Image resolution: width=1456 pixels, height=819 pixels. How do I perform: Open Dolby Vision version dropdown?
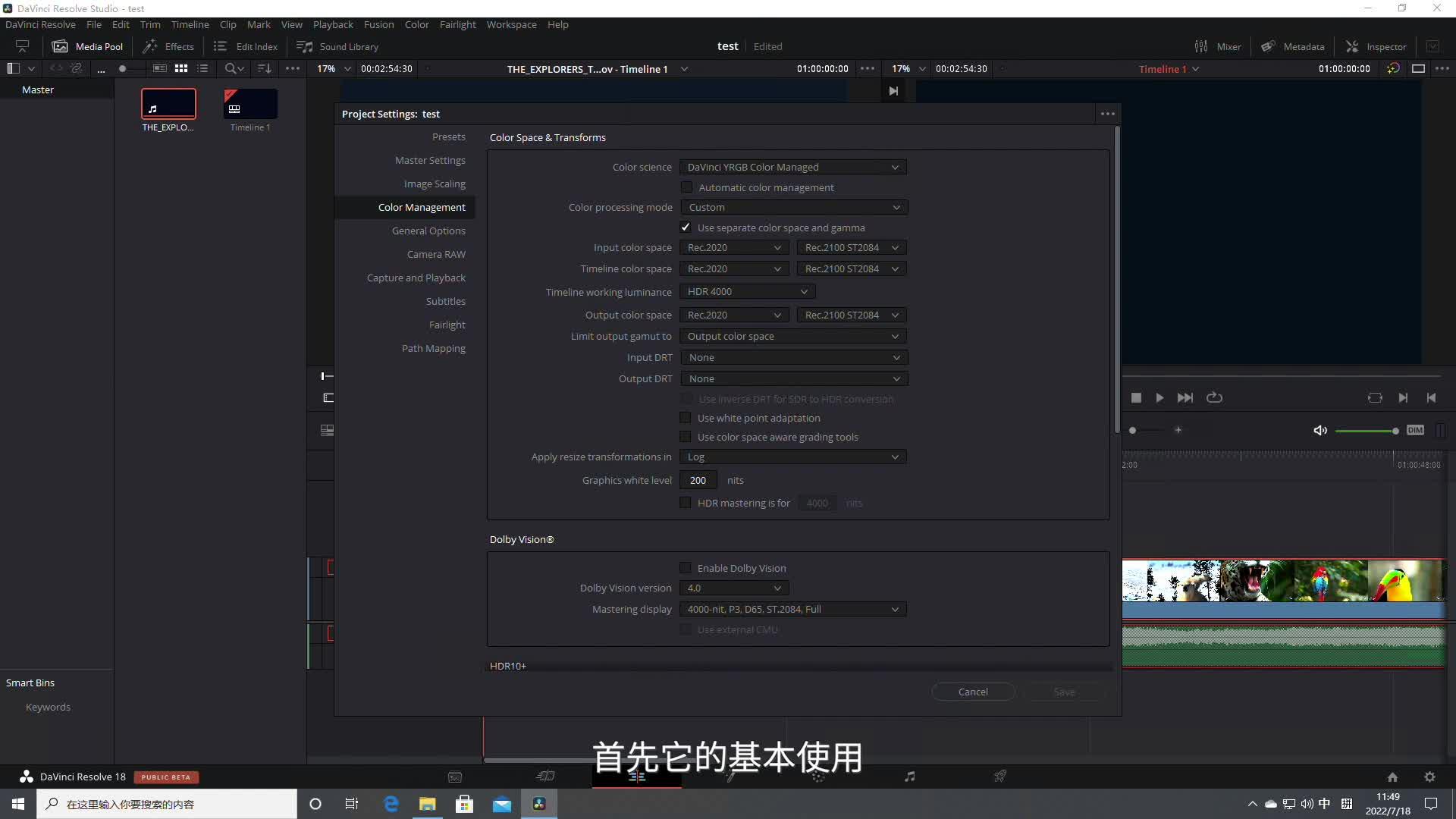click(734, 588)
